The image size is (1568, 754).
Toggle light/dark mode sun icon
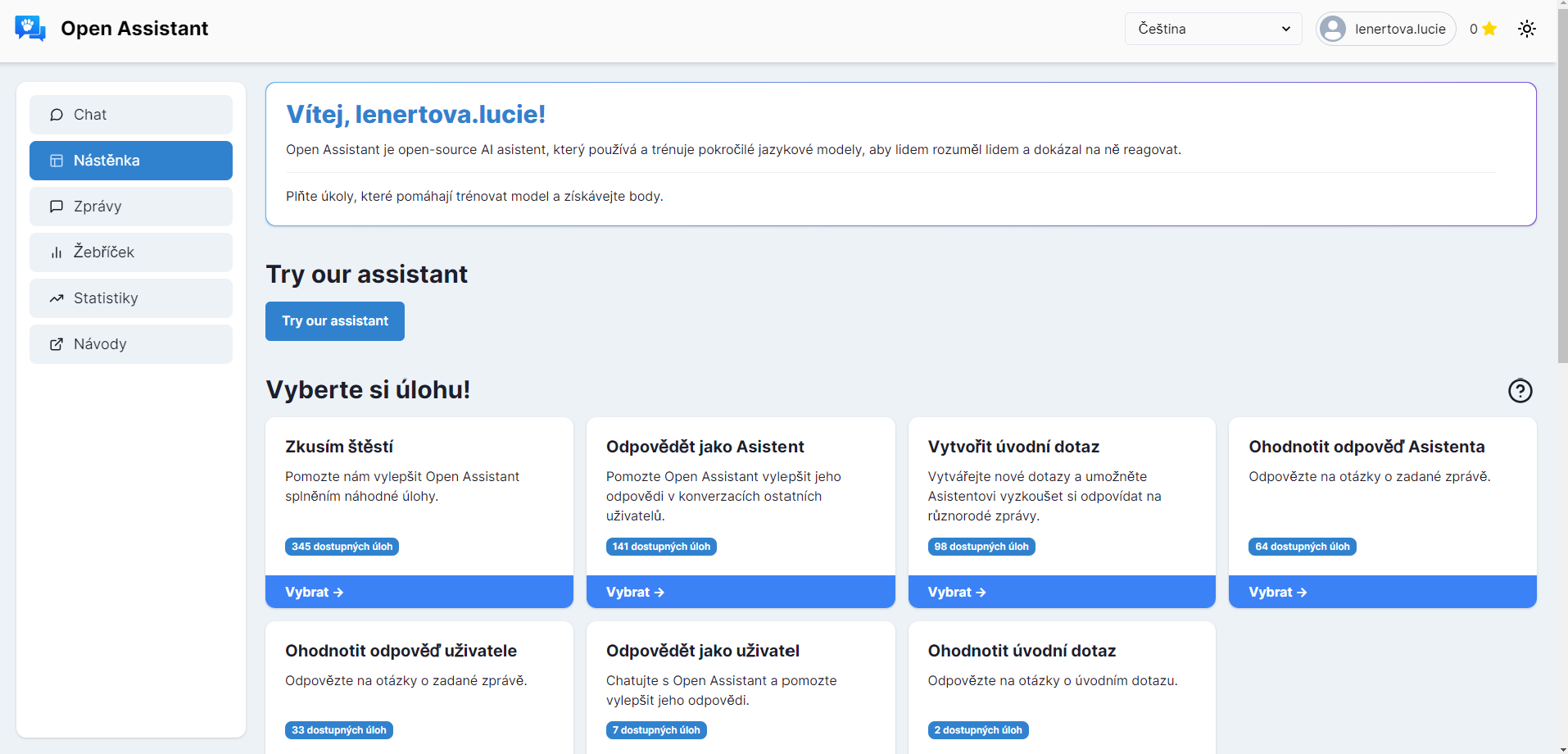[1526, 29]
